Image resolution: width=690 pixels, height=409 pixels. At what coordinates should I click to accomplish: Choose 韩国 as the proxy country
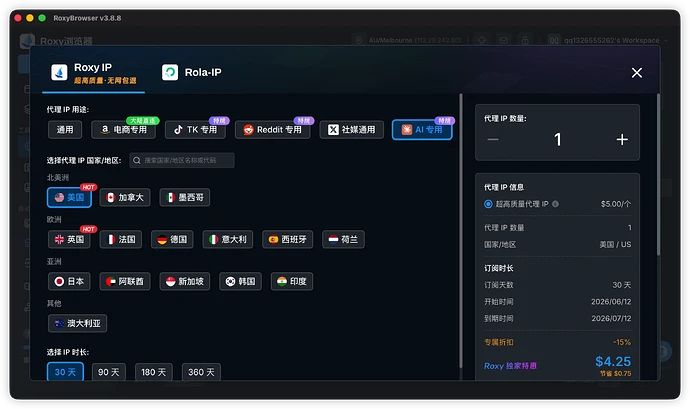pyautogui.click(x=240, y=281)
